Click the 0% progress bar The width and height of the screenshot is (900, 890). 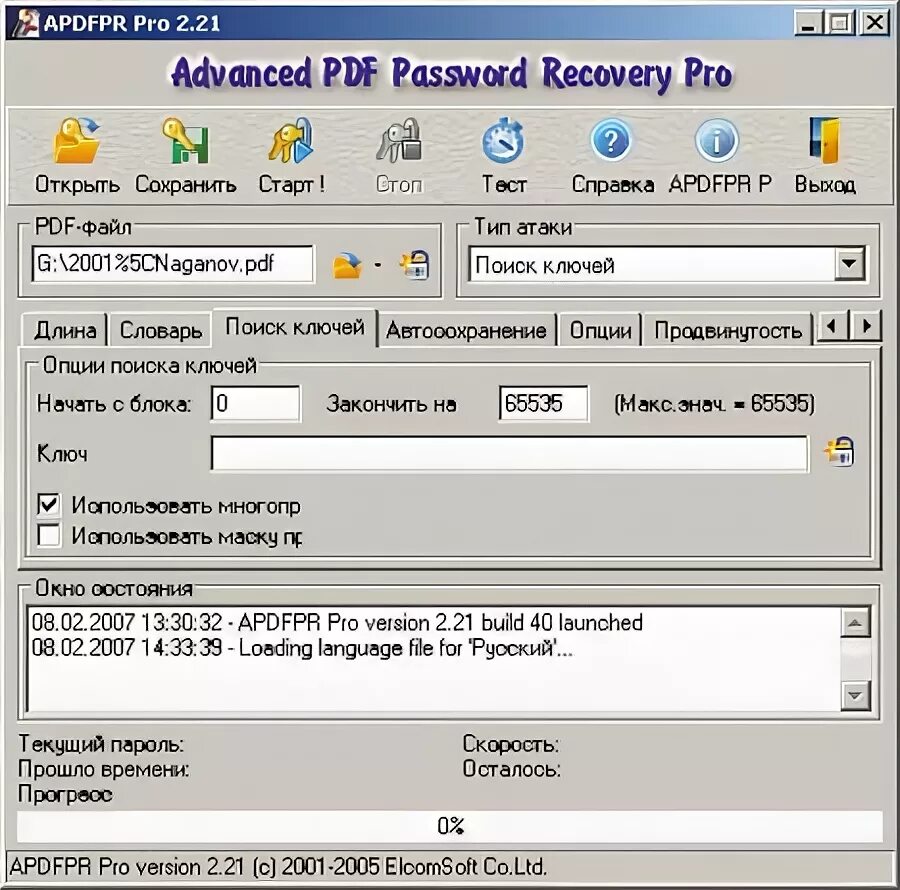450,826
